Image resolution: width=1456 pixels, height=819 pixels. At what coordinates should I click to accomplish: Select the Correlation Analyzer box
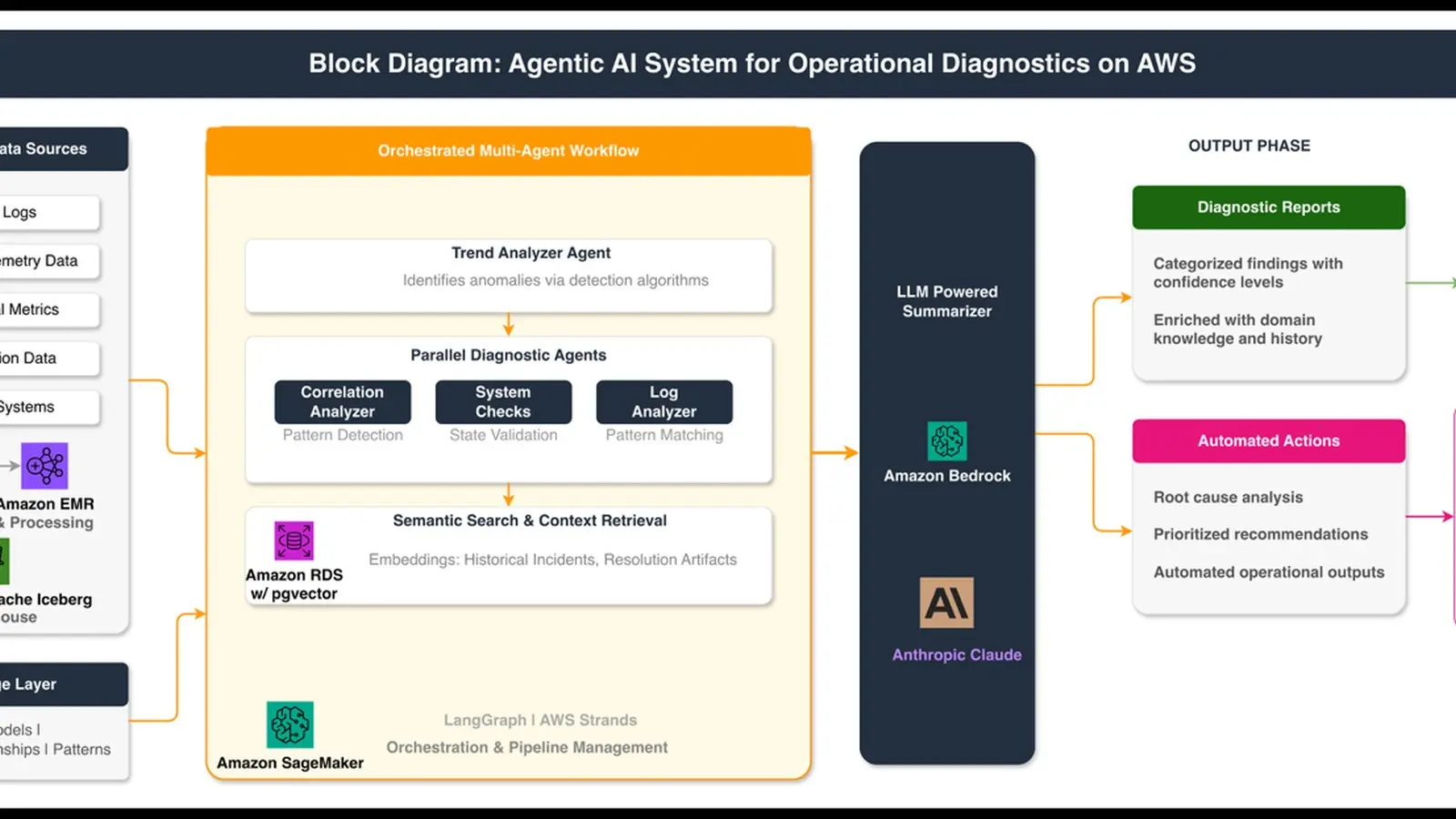coord(342,401)
